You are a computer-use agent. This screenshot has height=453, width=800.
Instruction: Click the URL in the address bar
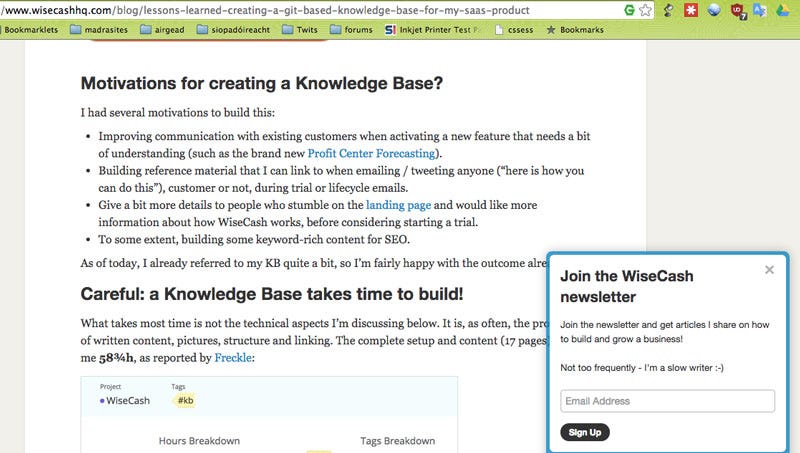265,10
